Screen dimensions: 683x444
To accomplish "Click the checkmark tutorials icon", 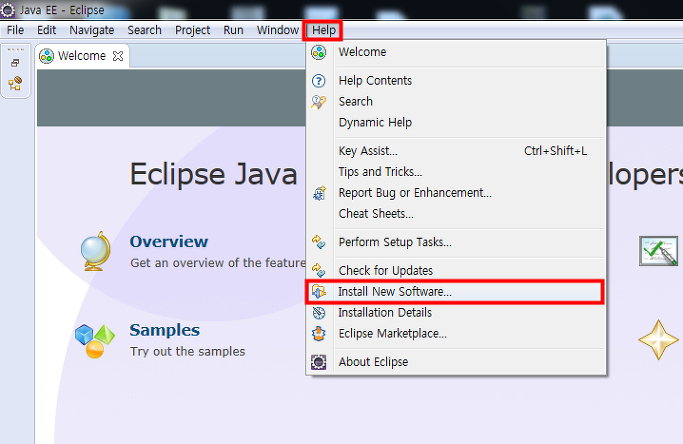I will [659, 251].
